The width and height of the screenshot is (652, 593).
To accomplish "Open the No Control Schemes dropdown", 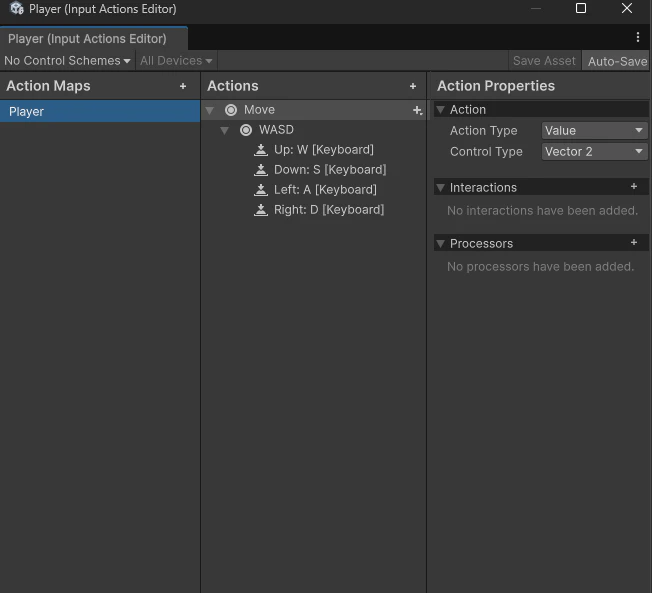I will (67, 61).
